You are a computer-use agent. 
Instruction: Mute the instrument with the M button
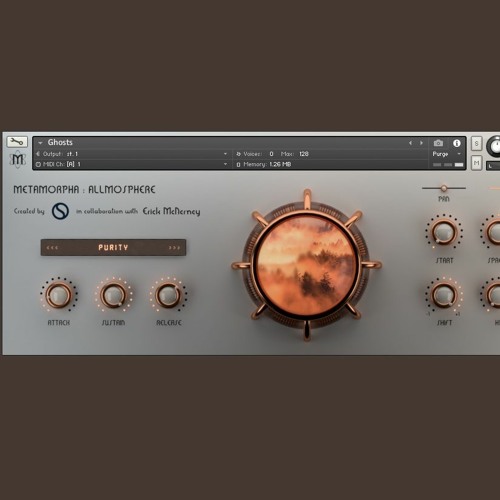click(476, 163)
